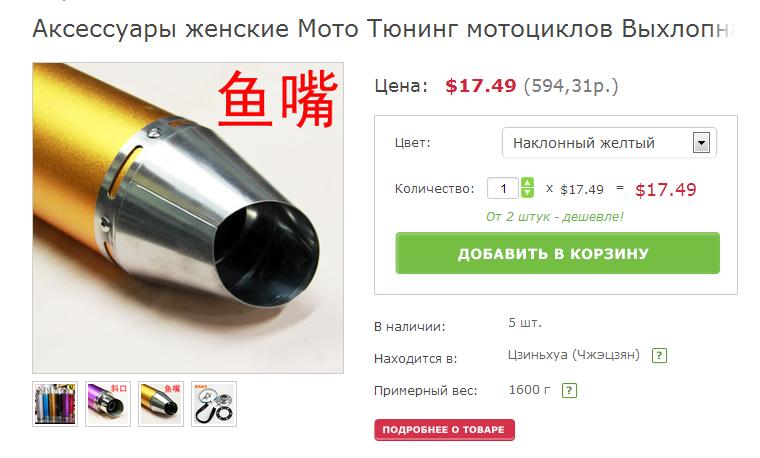Click the help icon beside Цзиньхуа (Чжэцзян)

[x=659, y=356]
